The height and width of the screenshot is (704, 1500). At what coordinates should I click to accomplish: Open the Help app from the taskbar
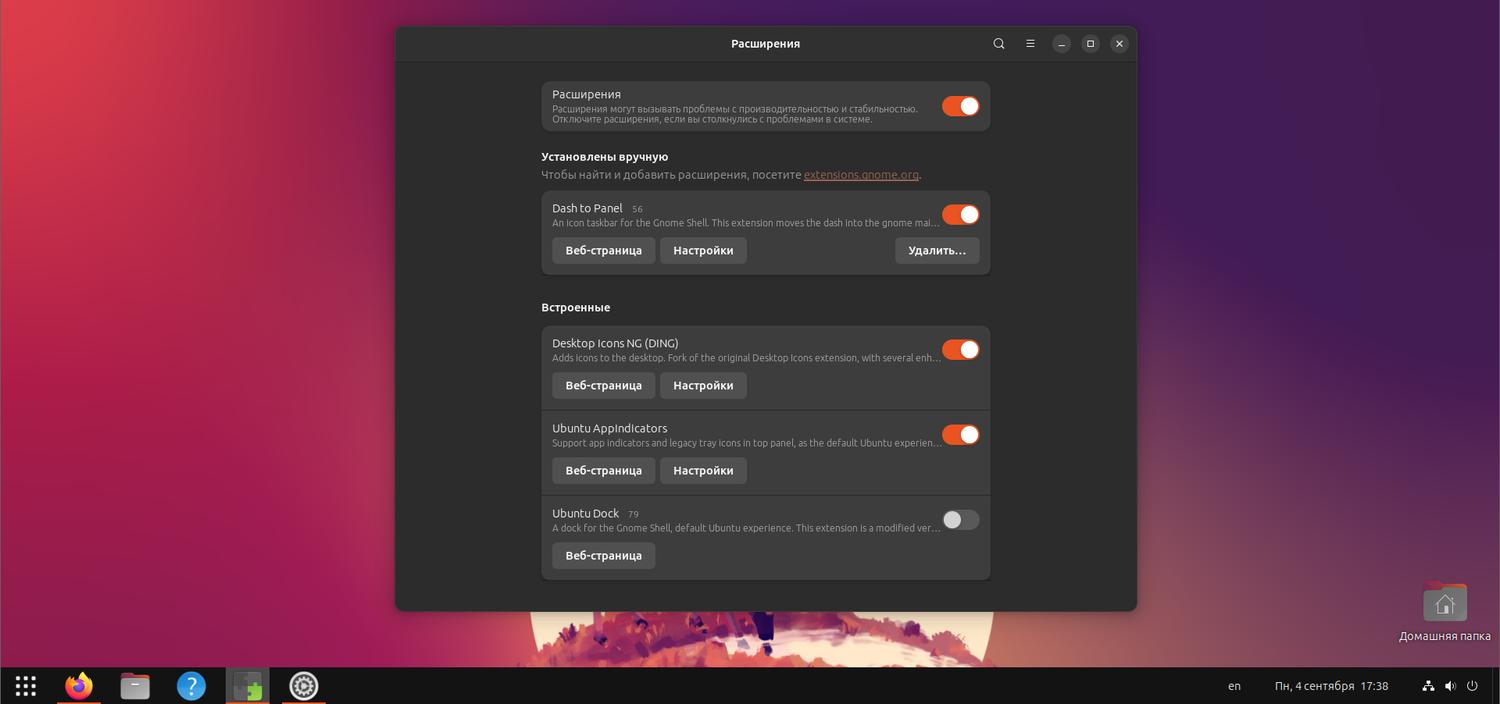[x=191, y=686]
